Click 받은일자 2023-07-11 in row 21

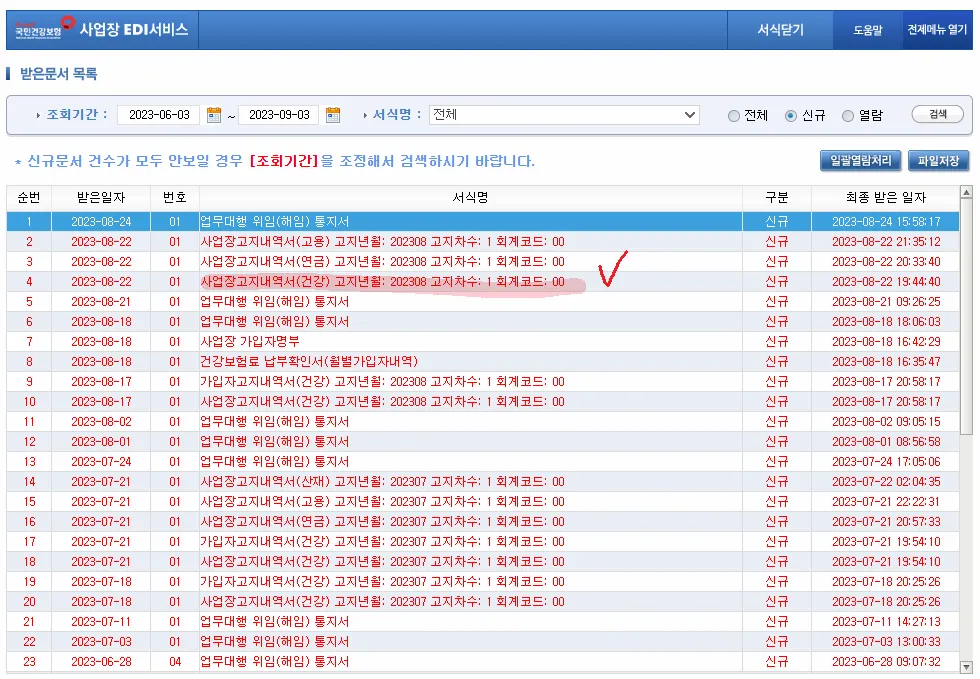(101, 621)
